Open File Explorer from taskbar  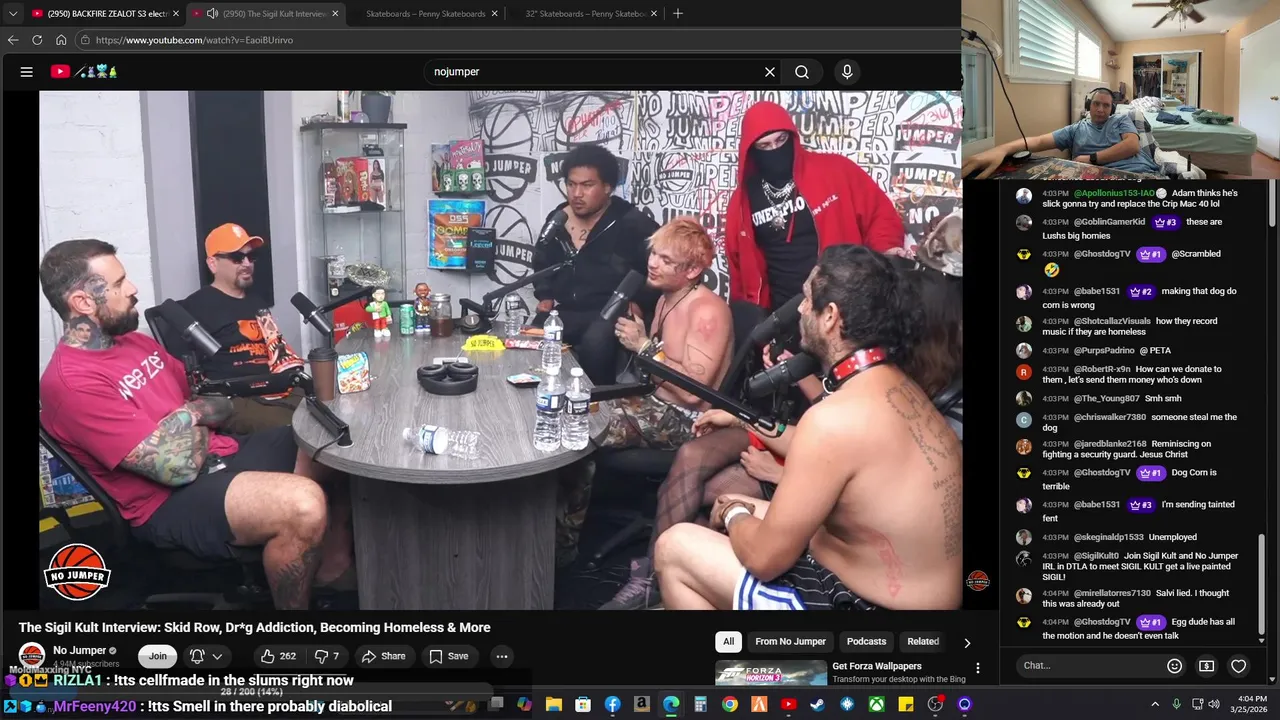[x=554, y=704]
